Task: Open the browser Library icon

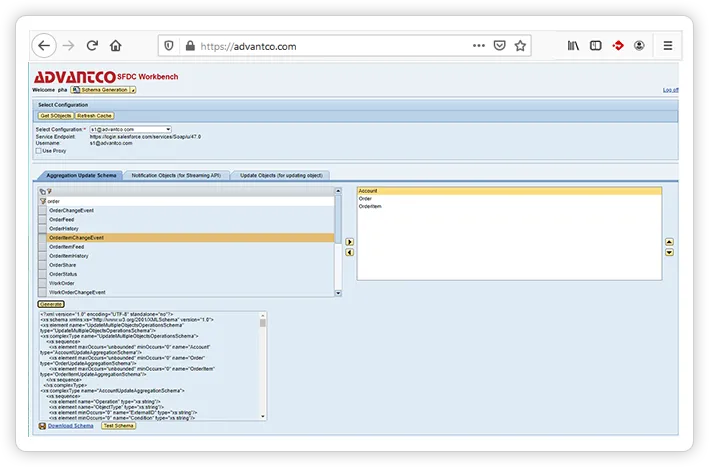Action: tap(573, 46)
